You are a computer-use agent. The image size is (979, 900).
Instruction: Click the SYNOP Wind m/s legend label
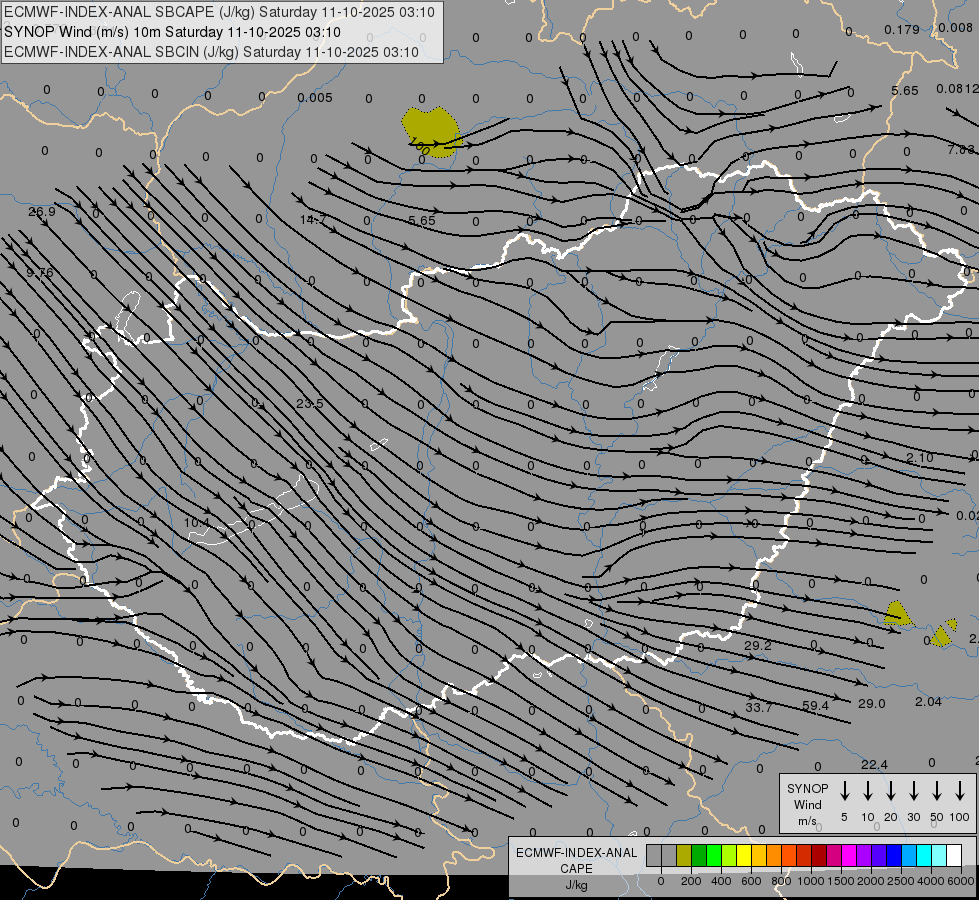click(807, 804)
